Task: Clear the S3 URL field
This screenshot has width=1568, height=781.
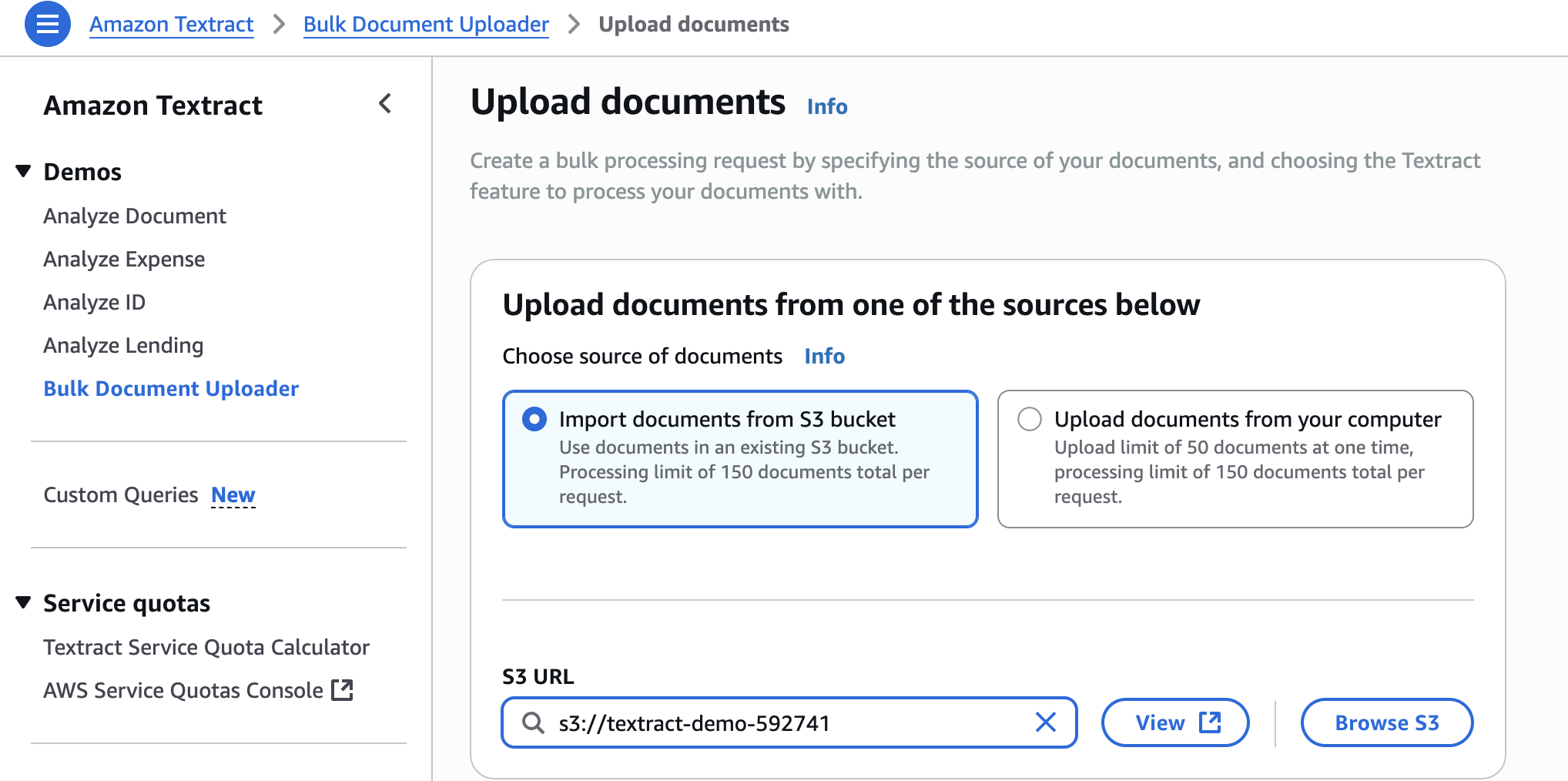Action: [x=1045, y=722]
